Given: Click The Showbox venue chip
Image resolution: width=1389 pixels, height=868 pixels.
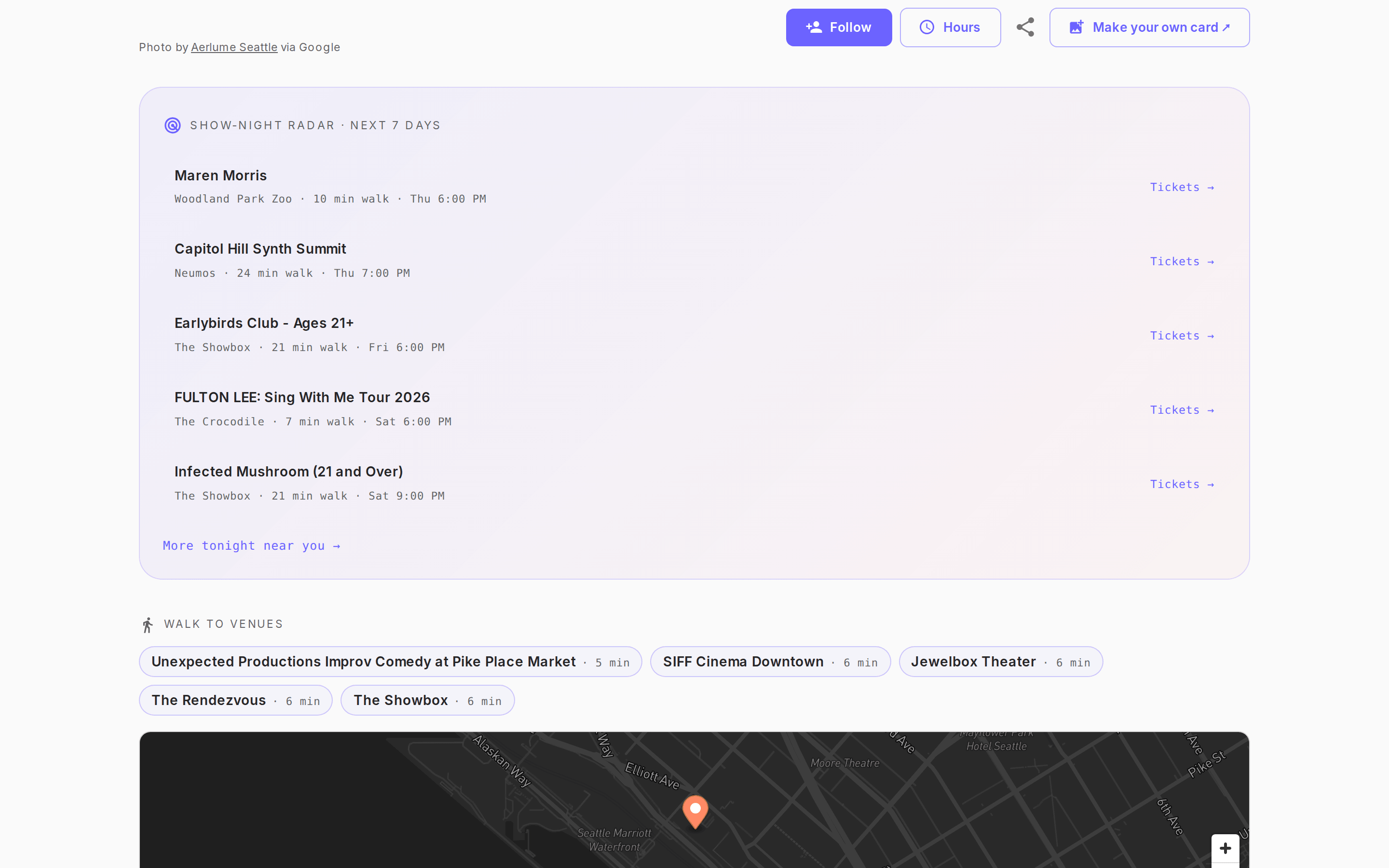Looking at the screenshot, I should pos(427,700).
